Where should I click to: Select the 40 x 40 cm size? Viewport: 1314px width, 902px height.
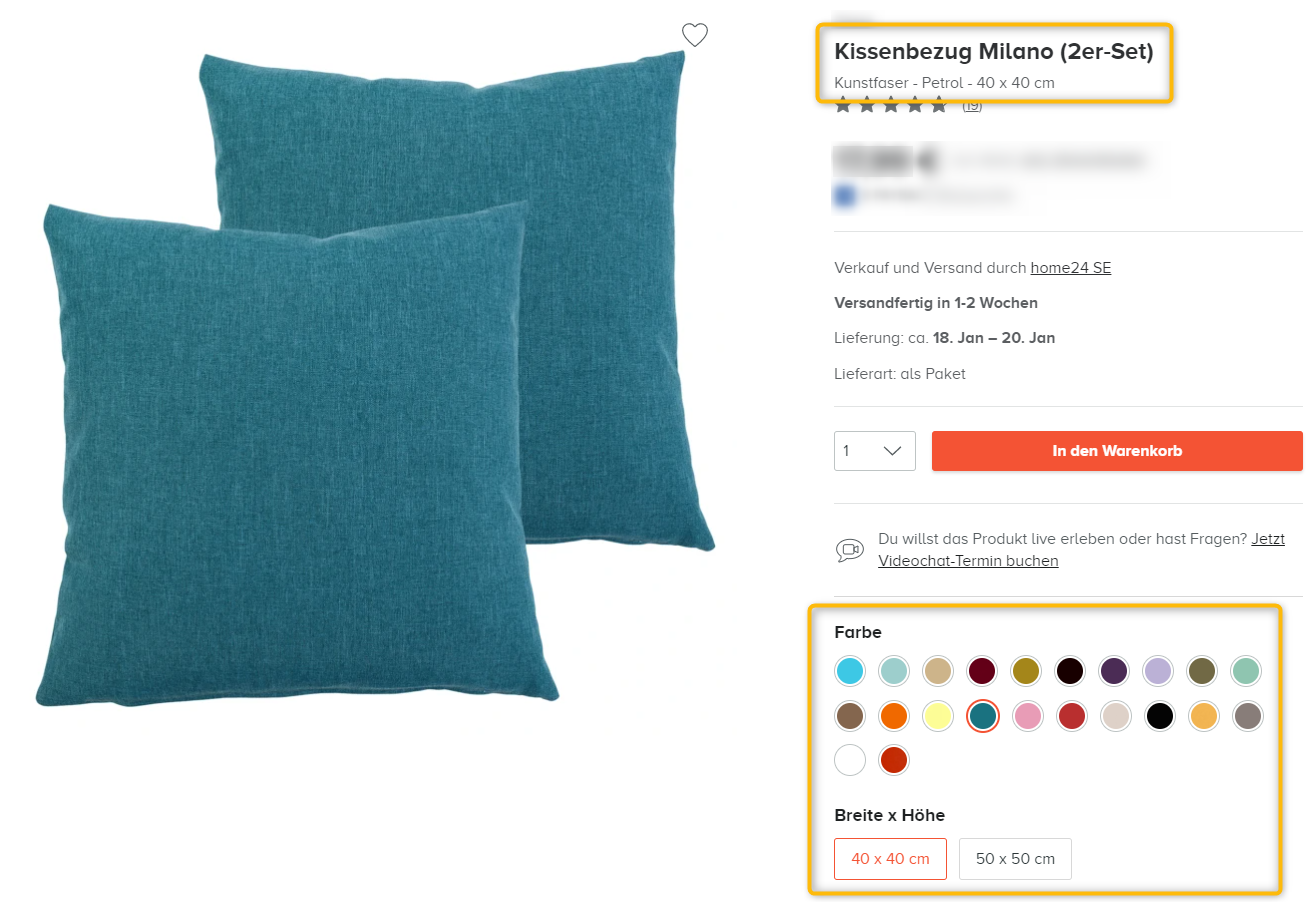[x=890, y=859]
